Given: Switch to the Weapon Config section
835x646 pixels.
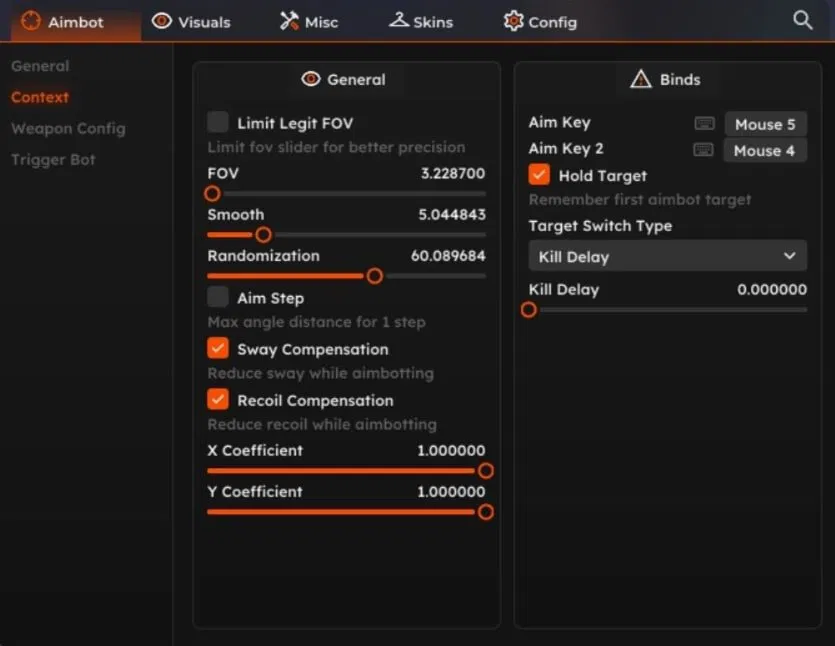Looking at the screenshot, I should 68,128.
